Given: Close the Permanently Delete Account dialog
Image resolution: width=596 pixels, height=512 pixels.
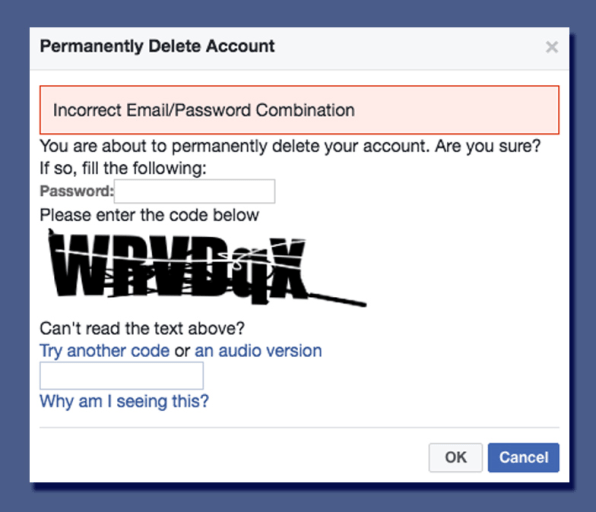Looking at the screenshot, I should coord(552,47).
